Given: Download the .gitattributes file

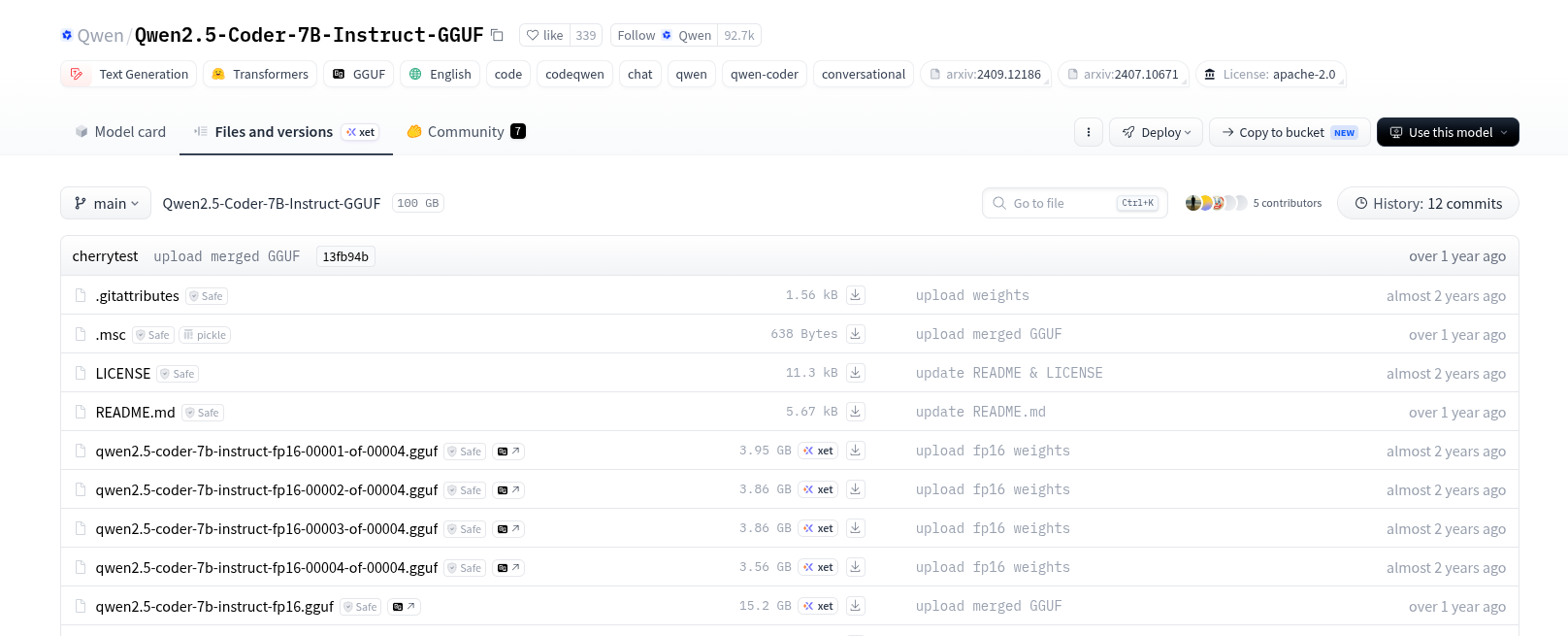Looking at the screenshot, I should click(x=855, y=295).
